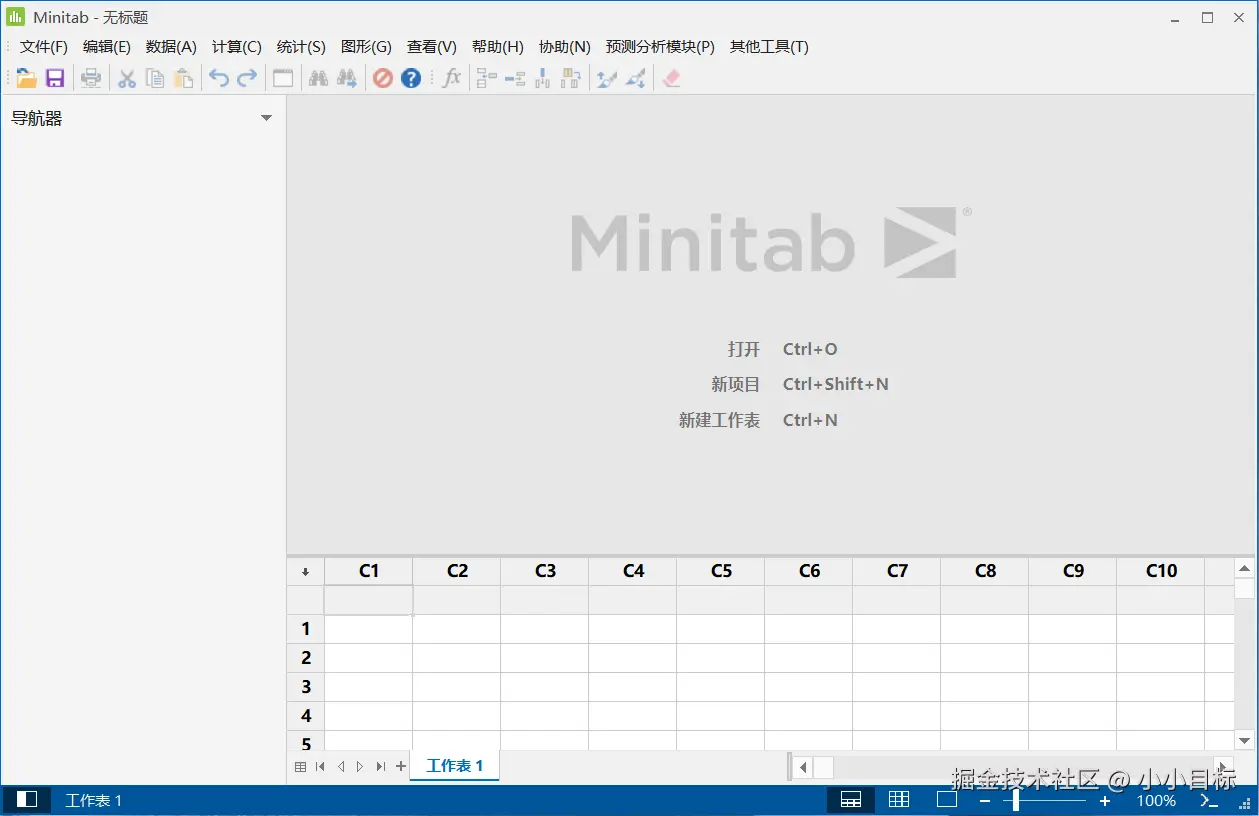Open the 其他工具(T) menu
Viewport: 1259px width, 816px height.
coord(769,47)
